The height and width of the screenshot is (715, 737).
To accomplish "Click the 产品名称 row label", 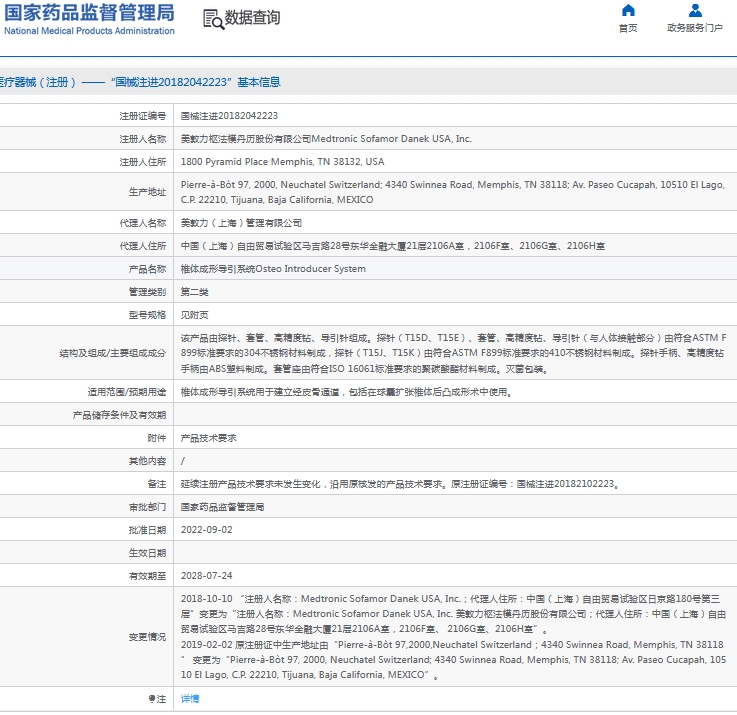I will (x=148, y=269).
